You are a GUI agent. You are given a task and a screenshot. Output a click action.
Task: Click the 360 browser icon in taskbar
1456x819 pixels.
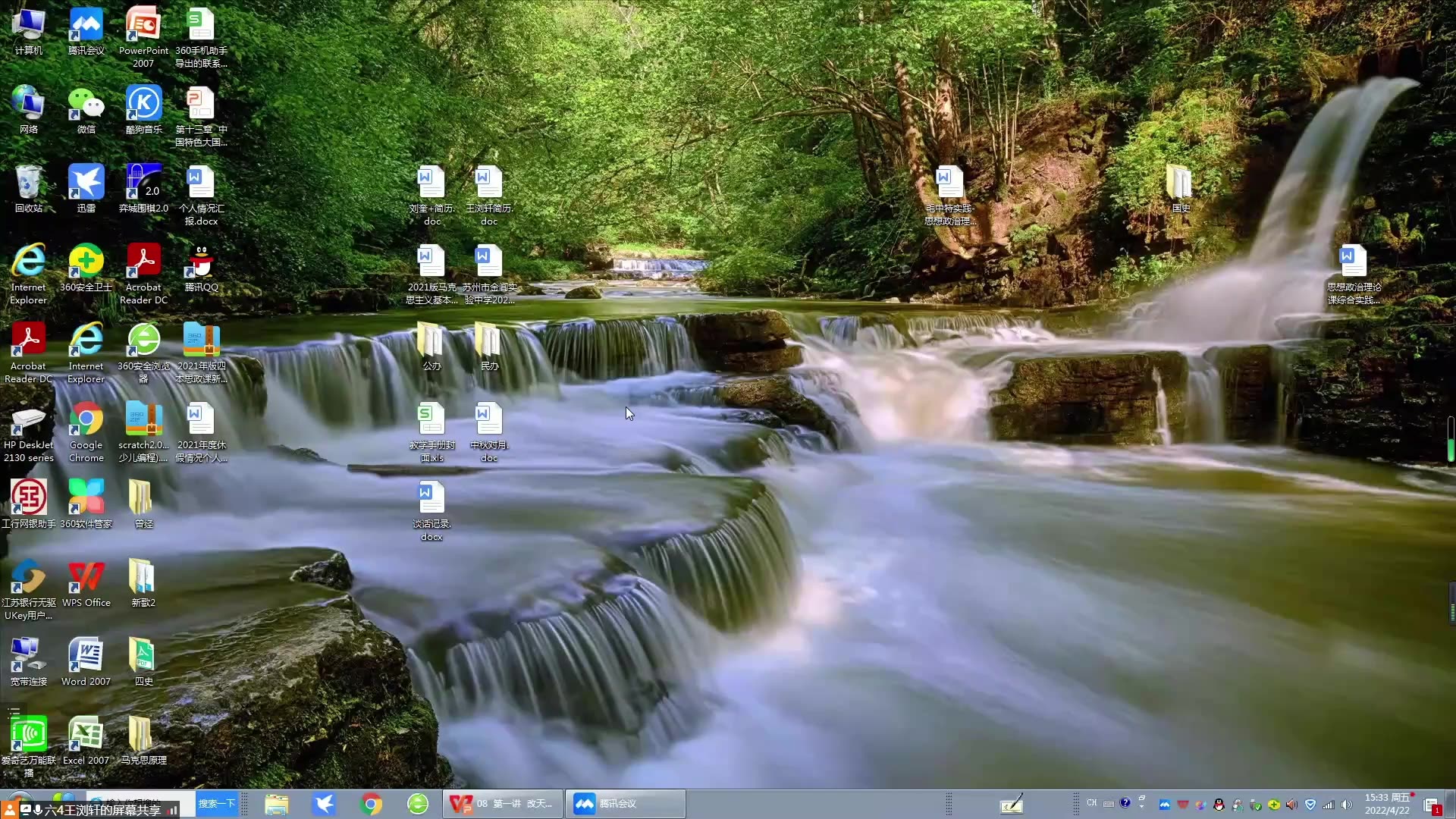[x=418, y=804]
